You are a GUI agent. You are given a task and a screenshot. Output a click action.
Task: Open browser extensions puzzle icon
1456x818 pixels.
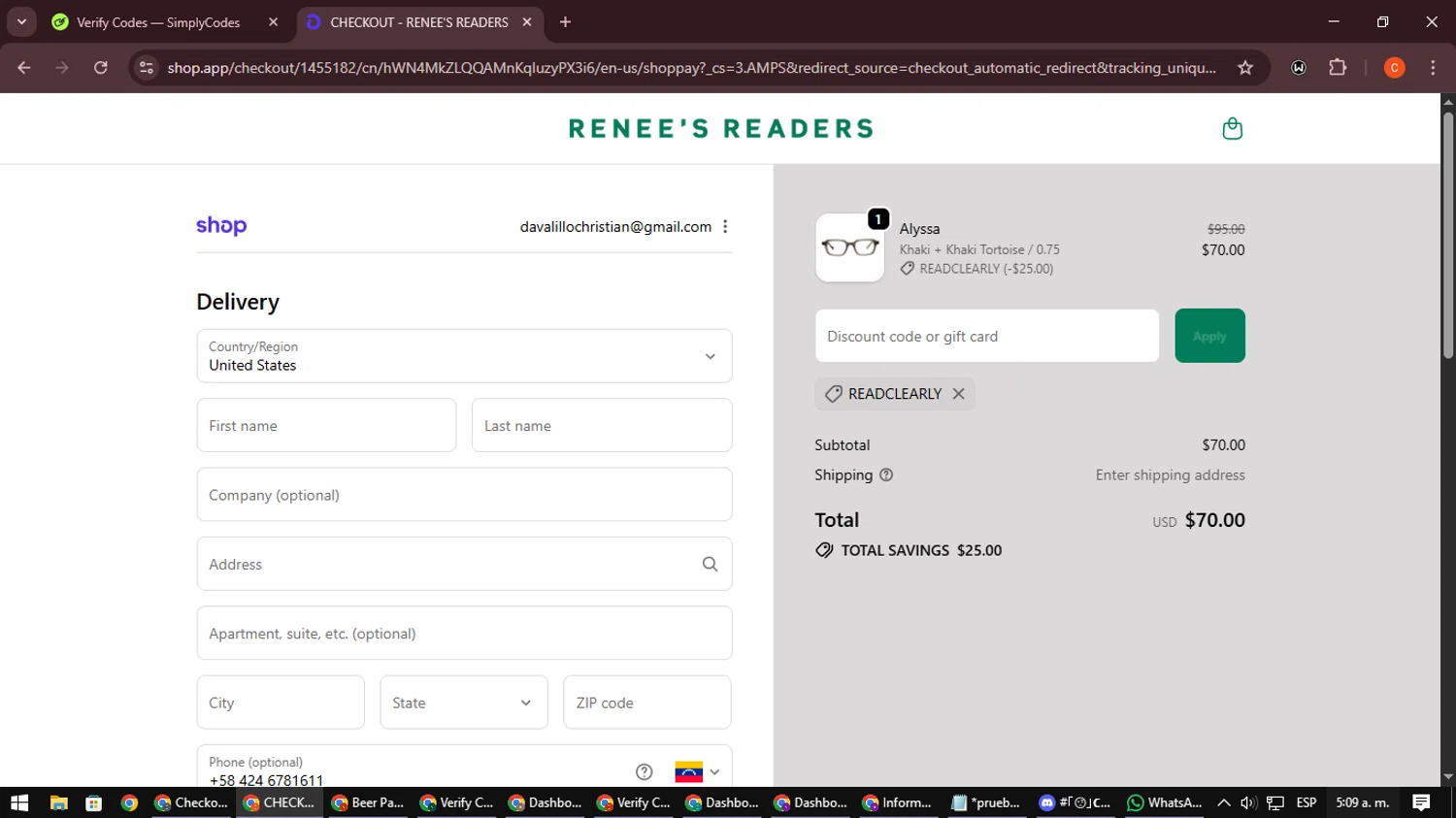pos(1338,68)
